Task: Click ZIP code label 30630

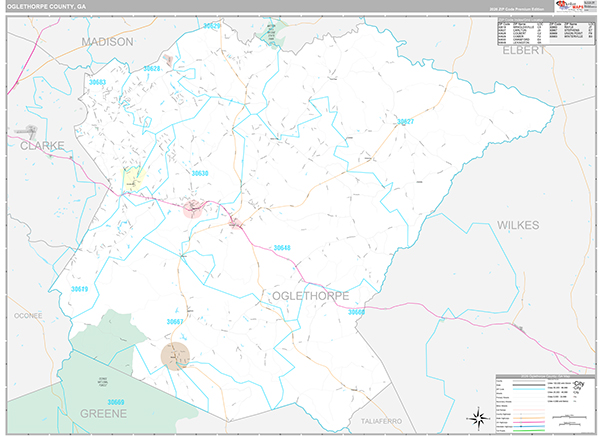Action: coord(200,173)
